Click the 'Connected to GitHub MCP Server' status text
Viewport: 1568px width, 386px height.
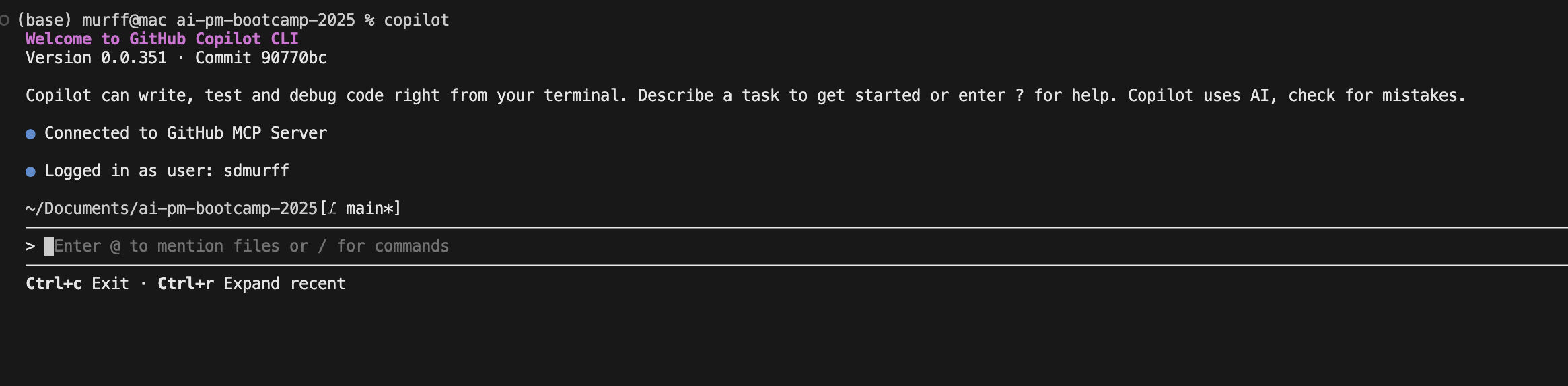[x=185, y=133]
